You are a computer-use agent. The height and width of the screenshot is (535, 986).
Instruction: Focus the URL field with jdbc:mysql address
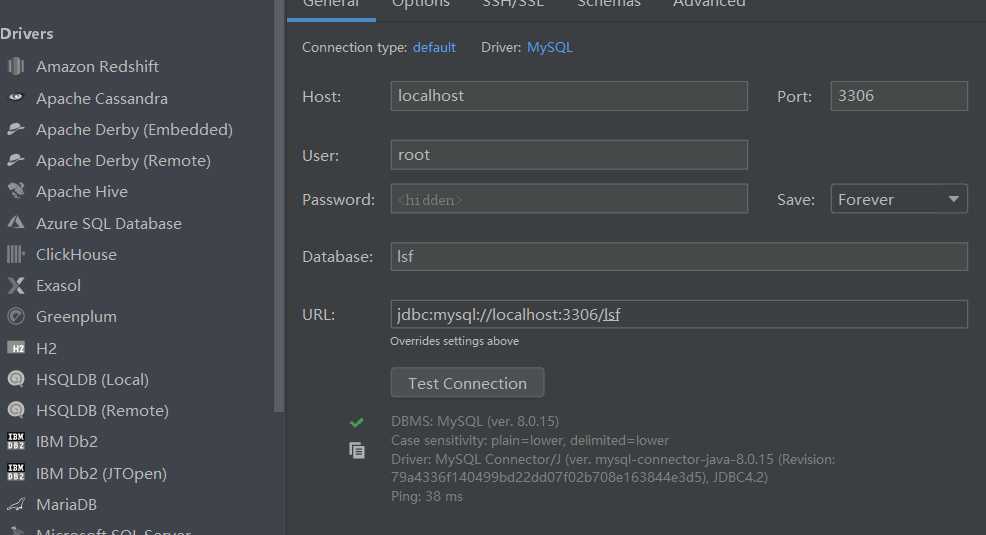click(x=679, y=314)
